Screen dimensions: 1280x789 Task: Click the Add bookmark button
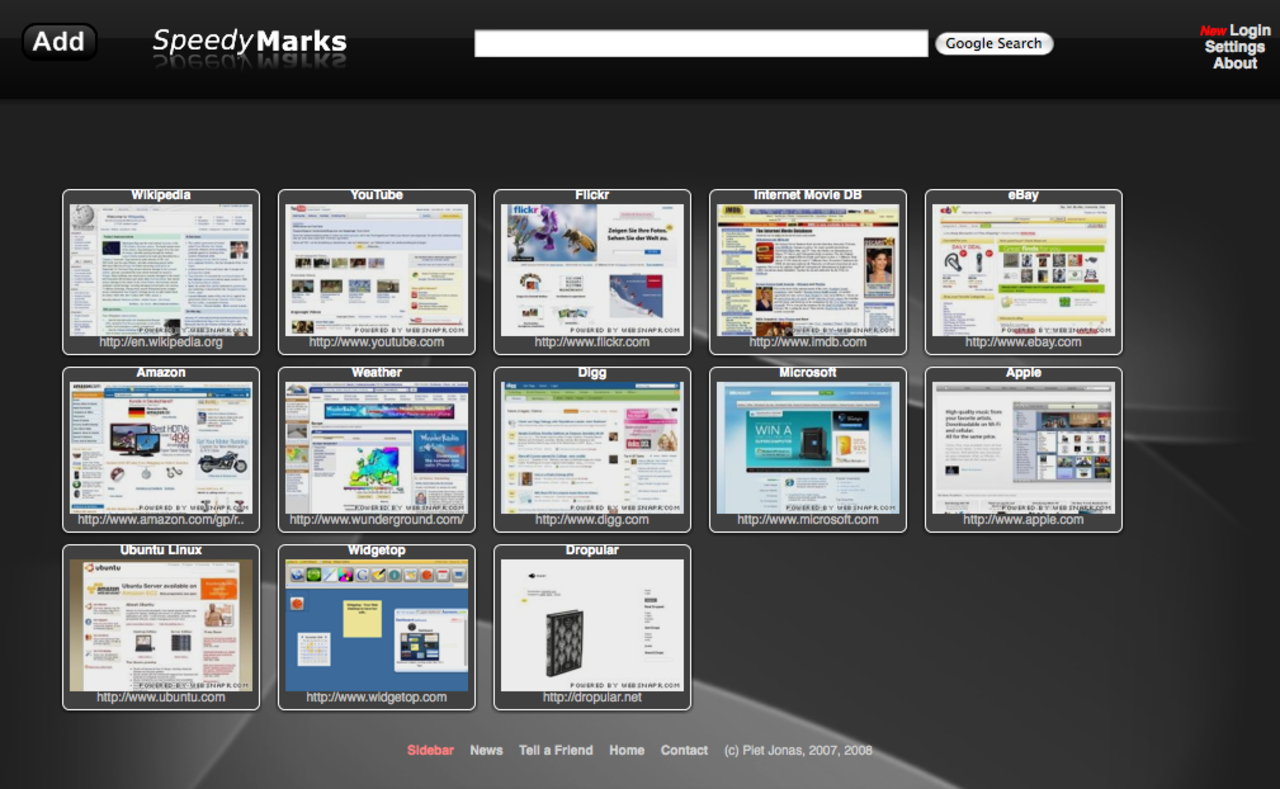[59, 42]
